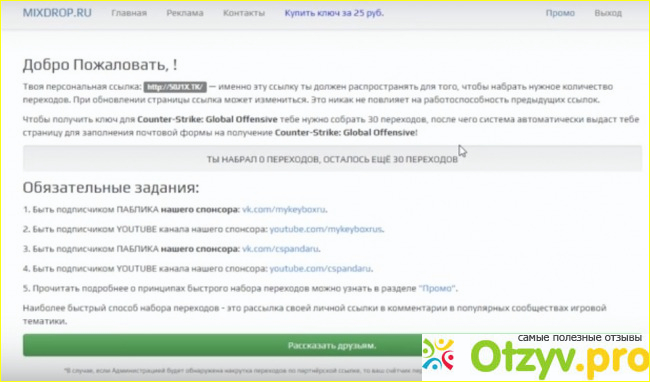Viewport: 650px width, 382px height.
Task: Open the Контакты menu item
Action: click(x=244, y=13)
